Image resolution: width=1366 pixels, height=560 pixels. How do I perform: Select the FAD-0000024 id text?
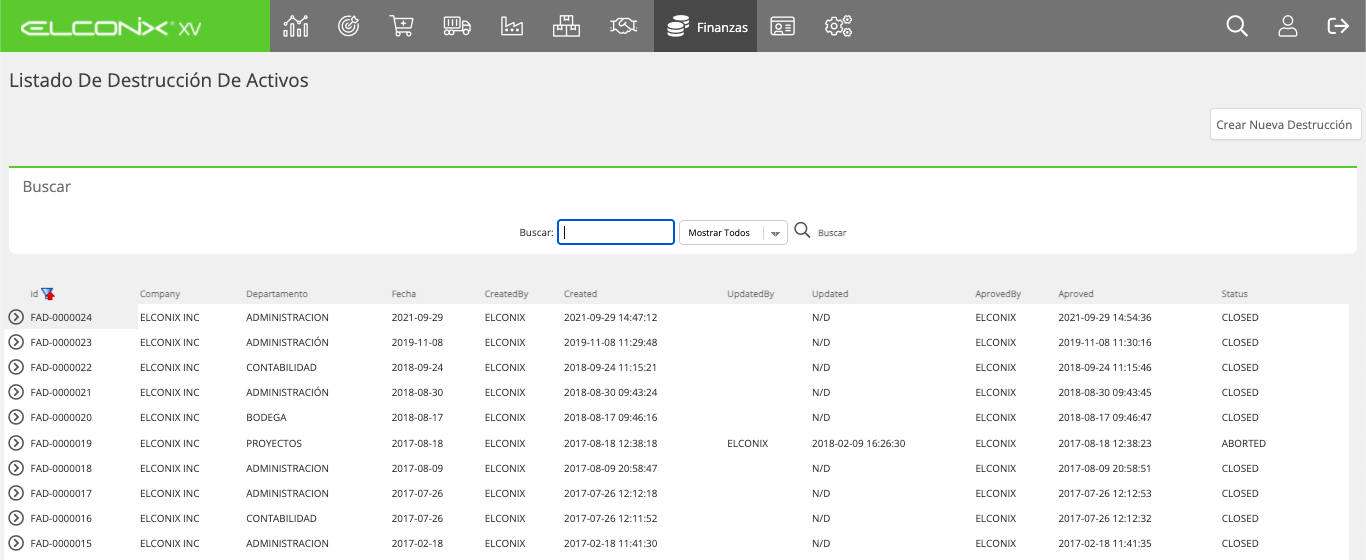pyautogui.click(x=61, y=317)
